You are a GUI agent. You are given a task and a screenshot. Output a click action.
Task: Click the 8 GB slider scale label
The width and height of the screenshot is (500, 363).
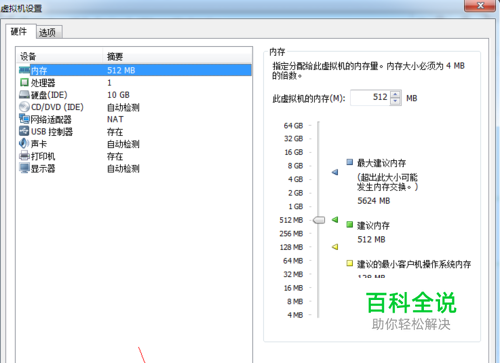pyautogui.click(x=295, y=166)
